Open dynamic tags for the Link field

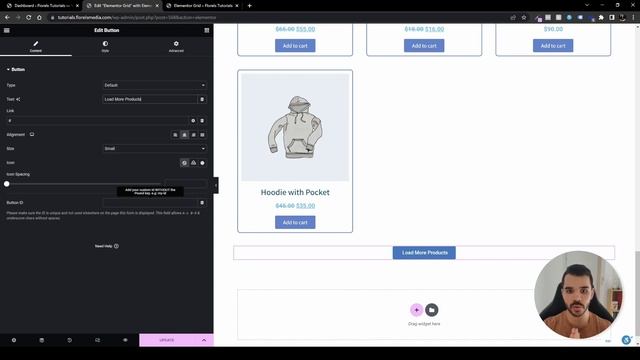(202, 121)
